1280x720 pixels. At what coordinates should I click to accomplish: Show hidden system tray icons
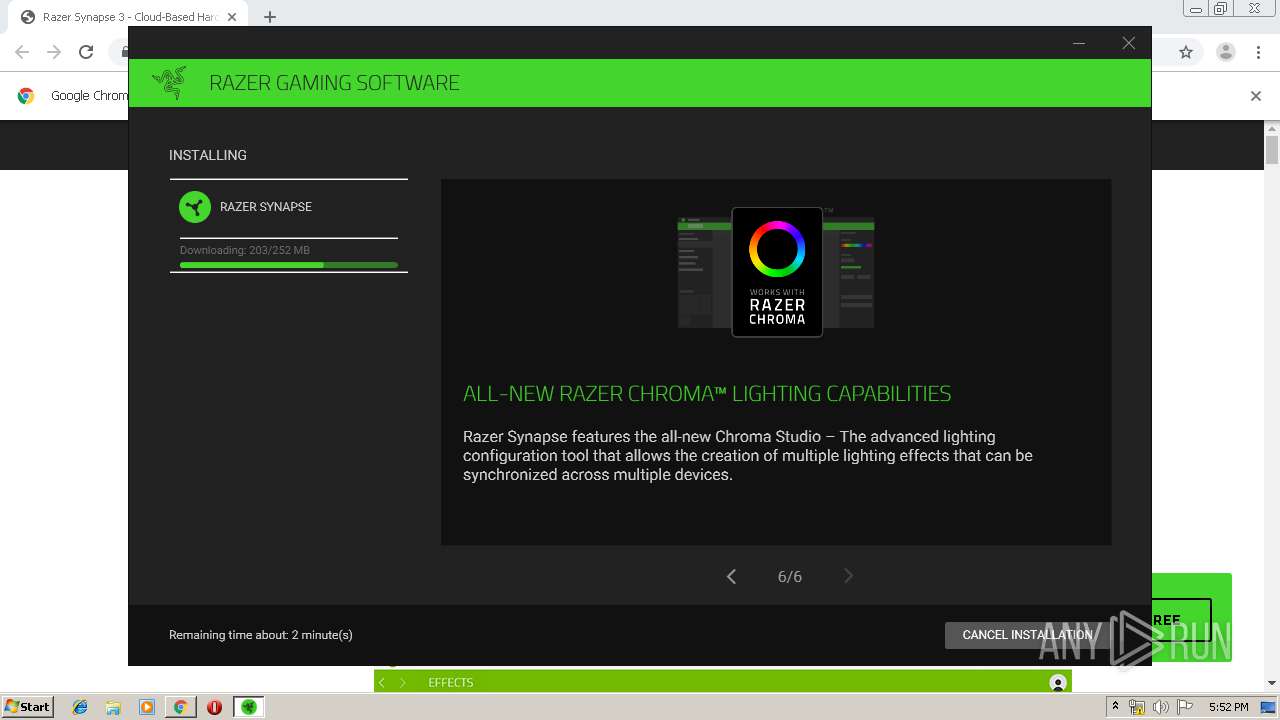pyautogui.click(x=1115, y=707)
